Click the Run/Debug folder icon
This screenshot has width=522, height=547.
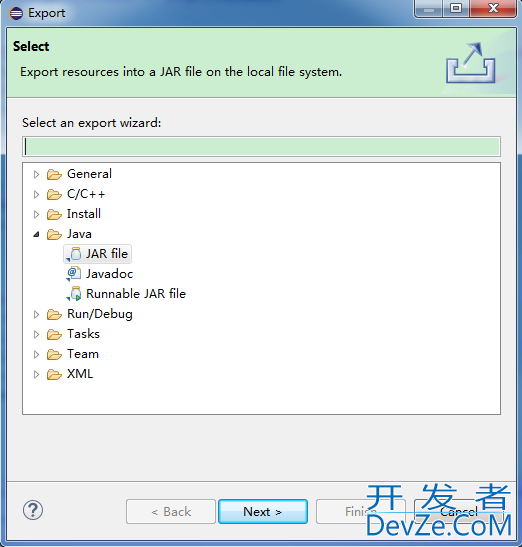point(54,314)
